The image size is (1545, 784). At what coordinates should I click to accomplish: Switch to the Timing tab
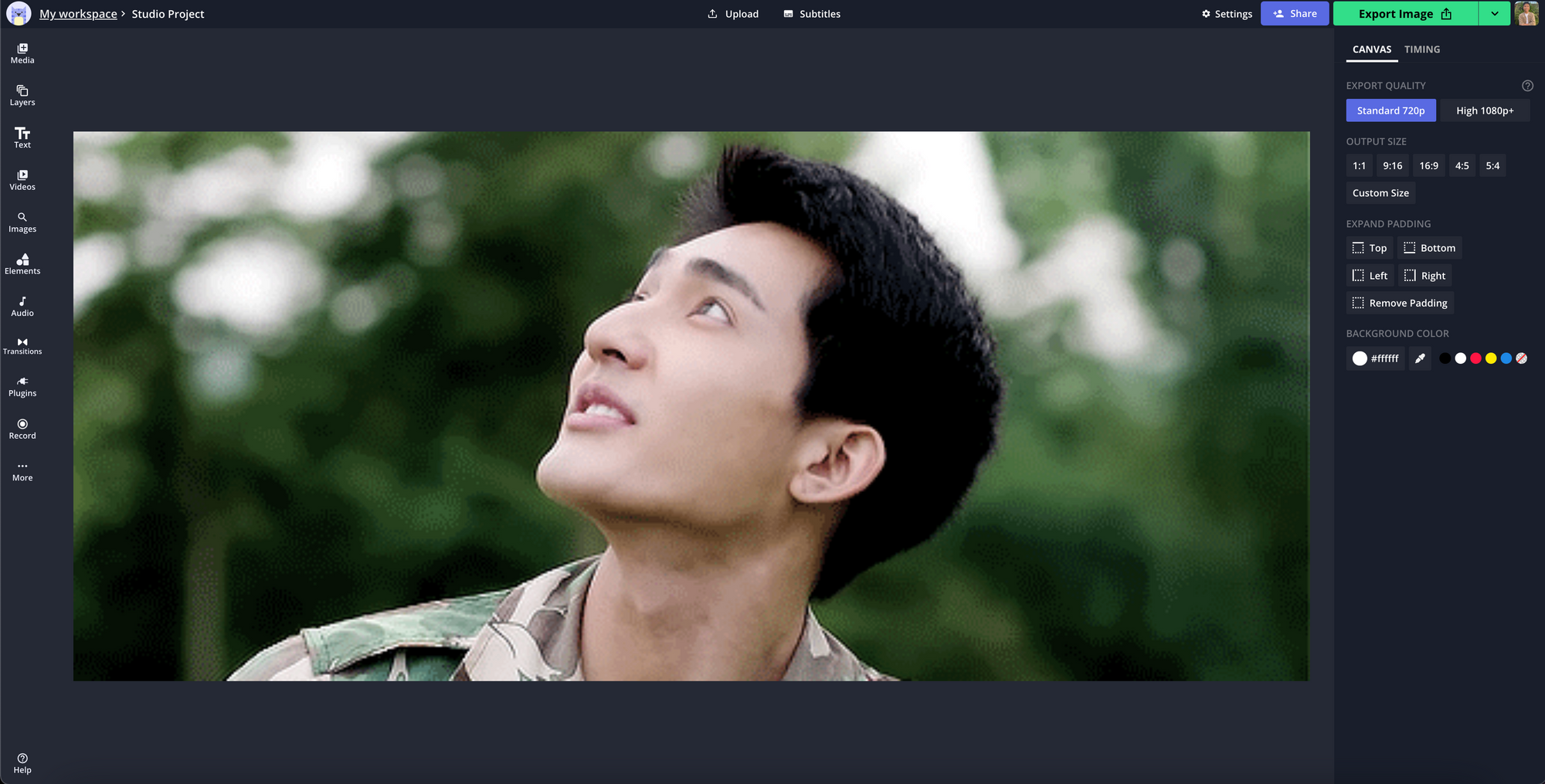1421,49
